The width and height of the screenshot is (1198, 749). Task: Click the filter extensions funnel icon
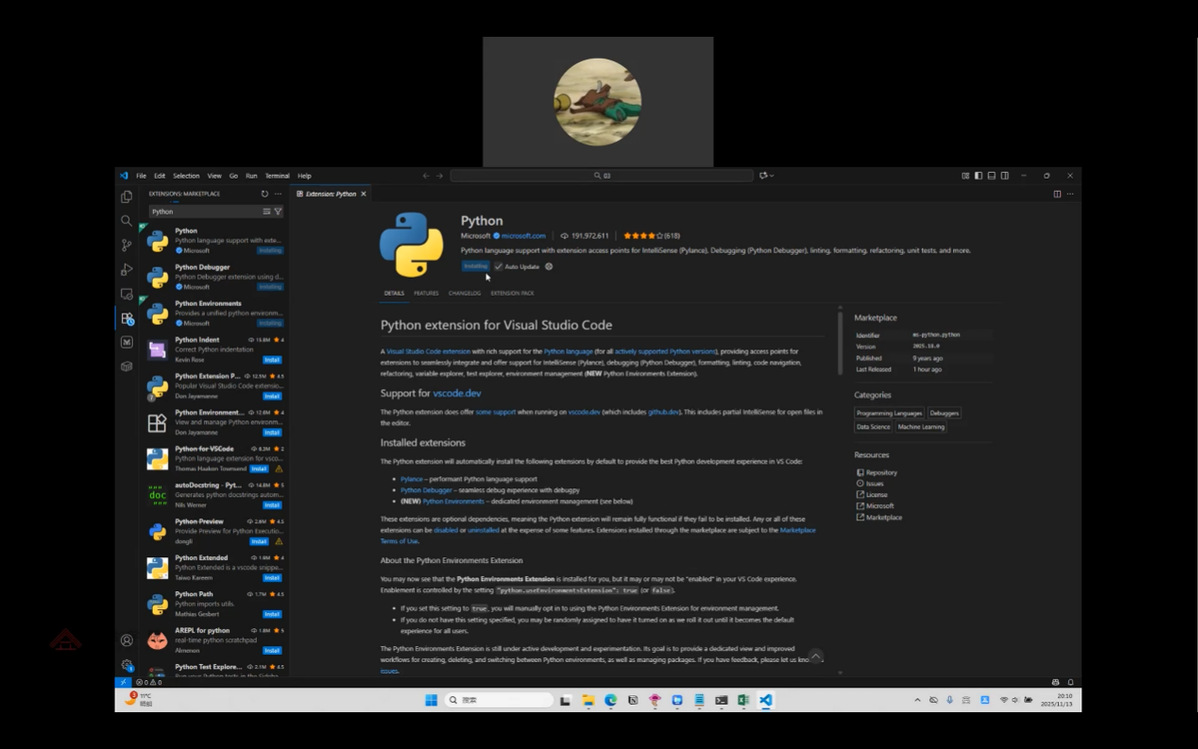click(x=278, y=212)
